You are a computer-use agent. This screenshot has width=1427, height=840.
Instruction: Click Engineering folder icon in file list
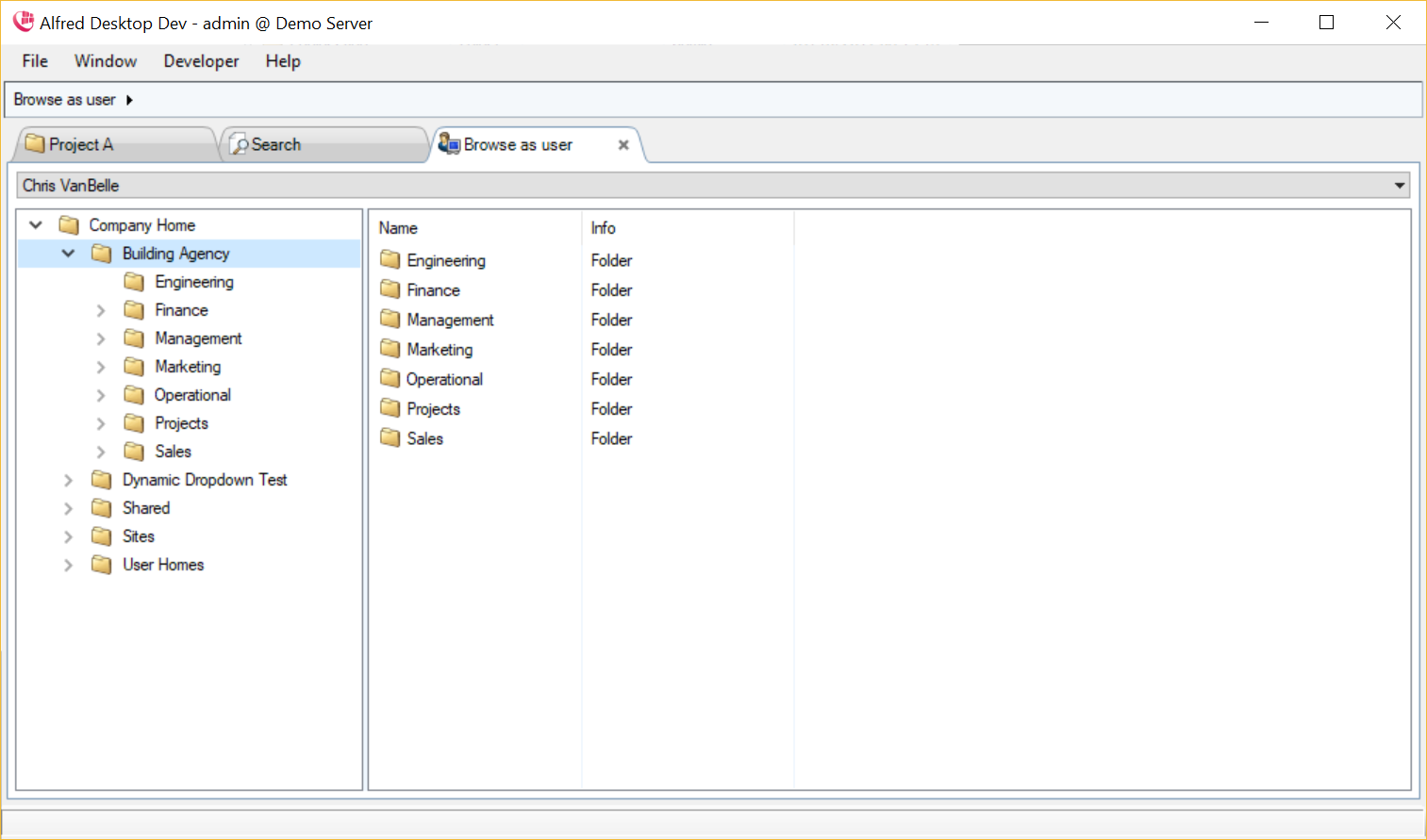click(390, 260)
